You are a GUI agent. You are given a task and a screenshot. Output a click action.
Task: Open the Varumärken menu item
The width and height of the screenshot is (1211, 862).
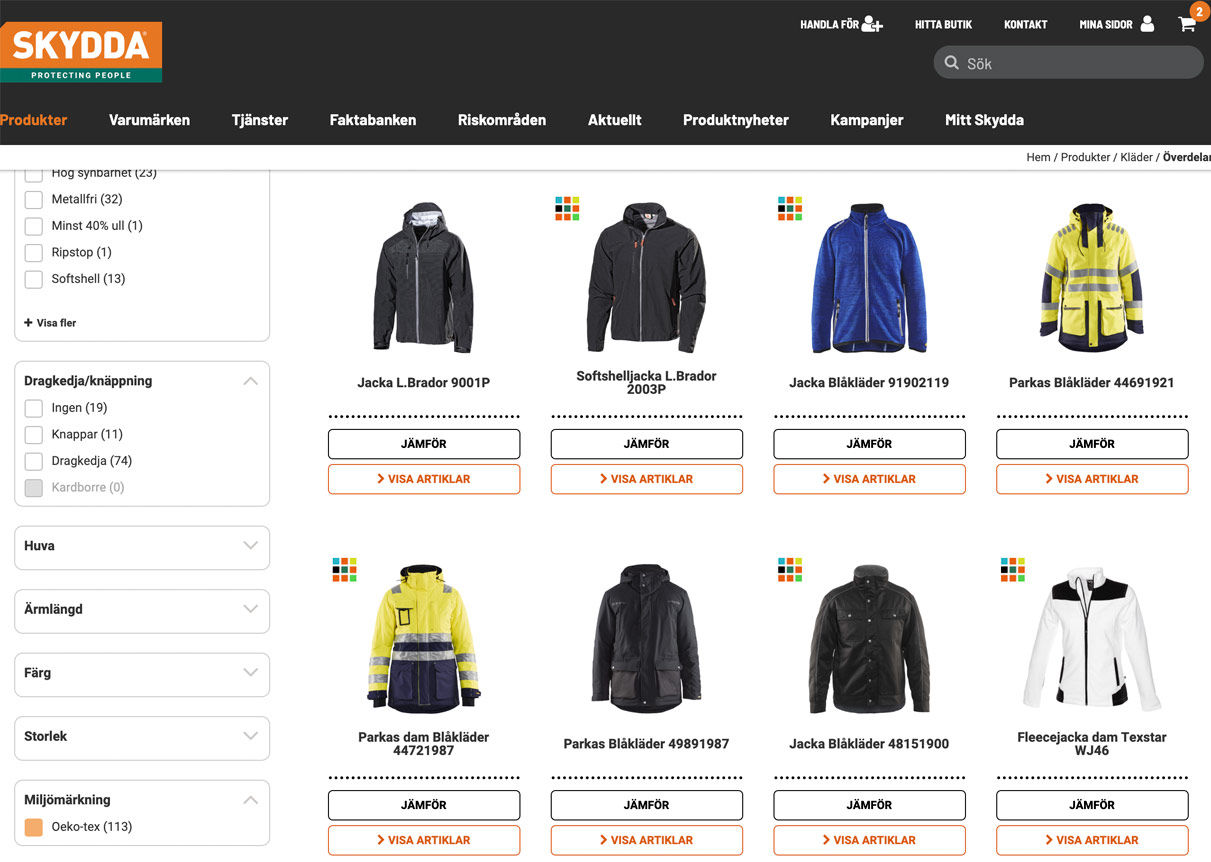tap(149, 120)
